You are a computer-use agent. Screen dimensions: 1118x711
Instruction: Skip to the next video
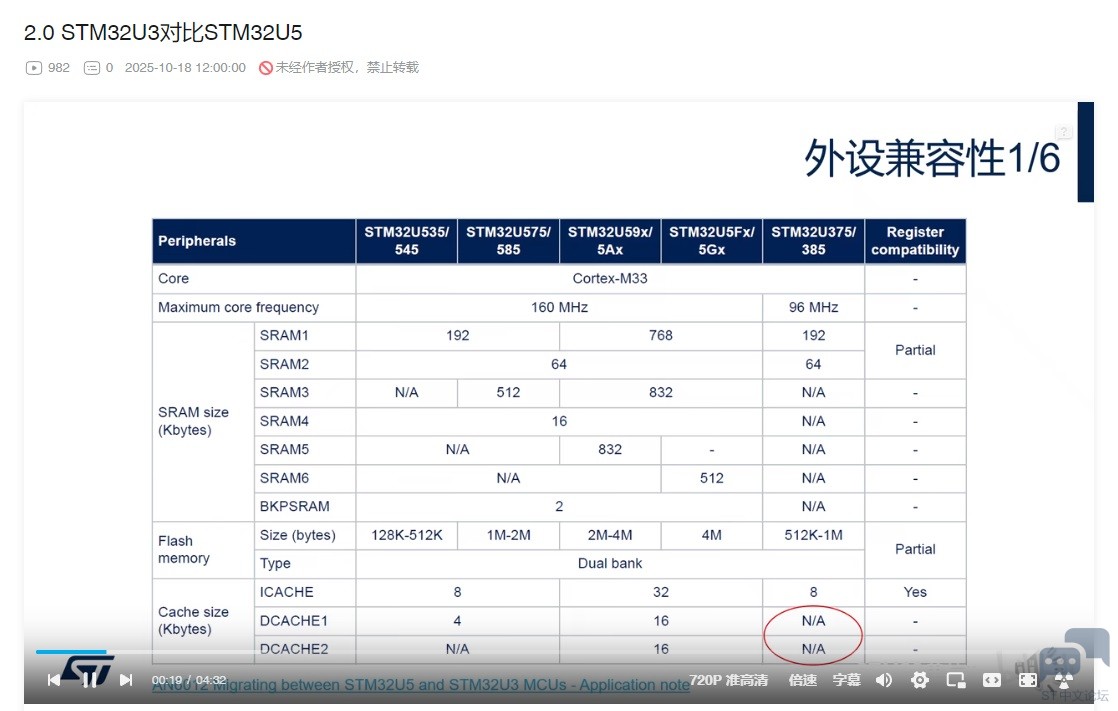click(x=126, y=680)
